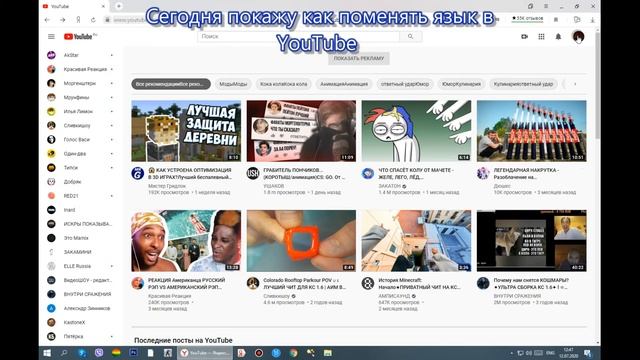Select the 'Юмор Кулинария' filter chip
This screenshot has height=360, width=640.
coord(461,84)
